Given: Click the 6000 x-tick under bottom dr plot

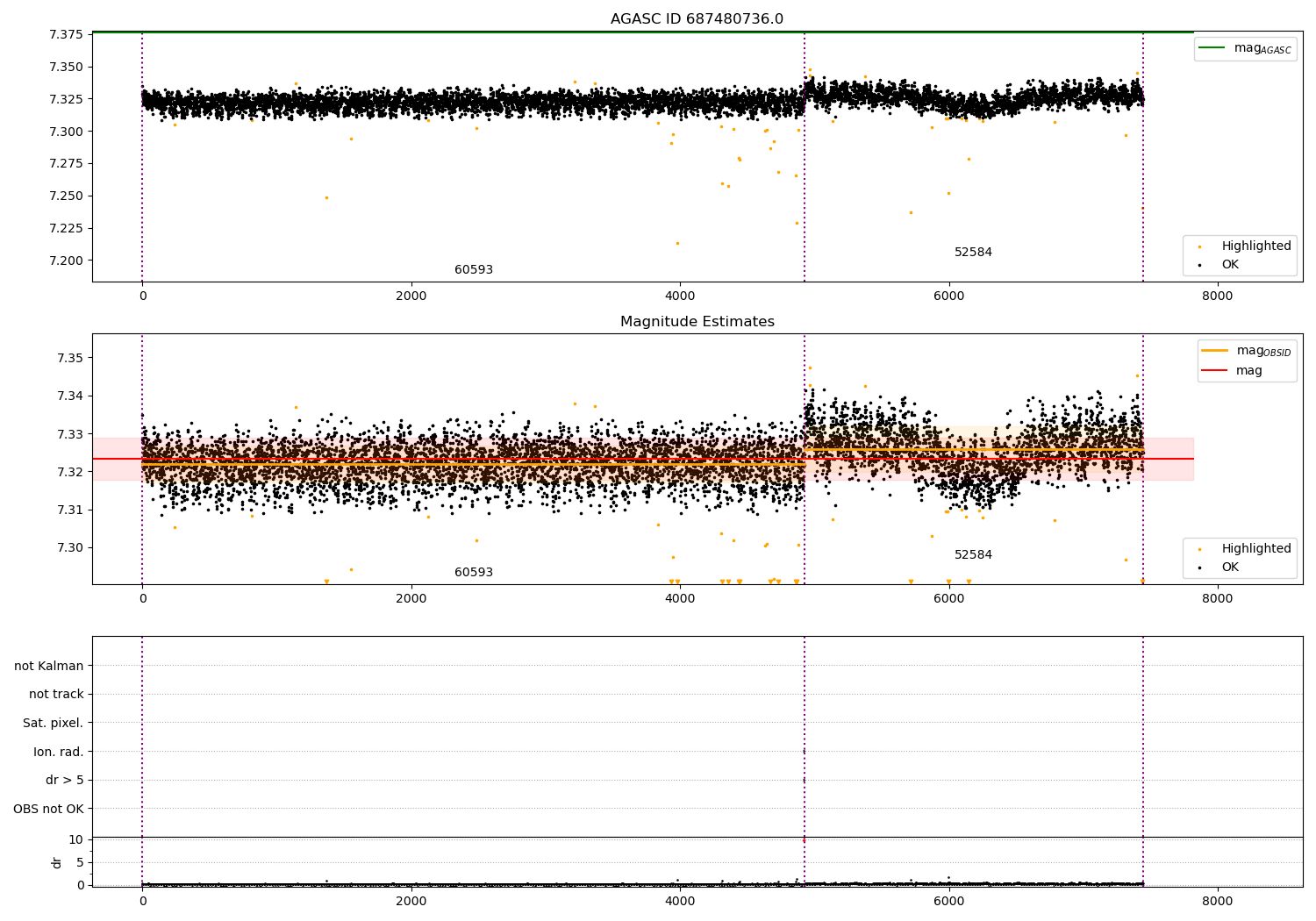Looking at the screenshot, I should 948,902.
